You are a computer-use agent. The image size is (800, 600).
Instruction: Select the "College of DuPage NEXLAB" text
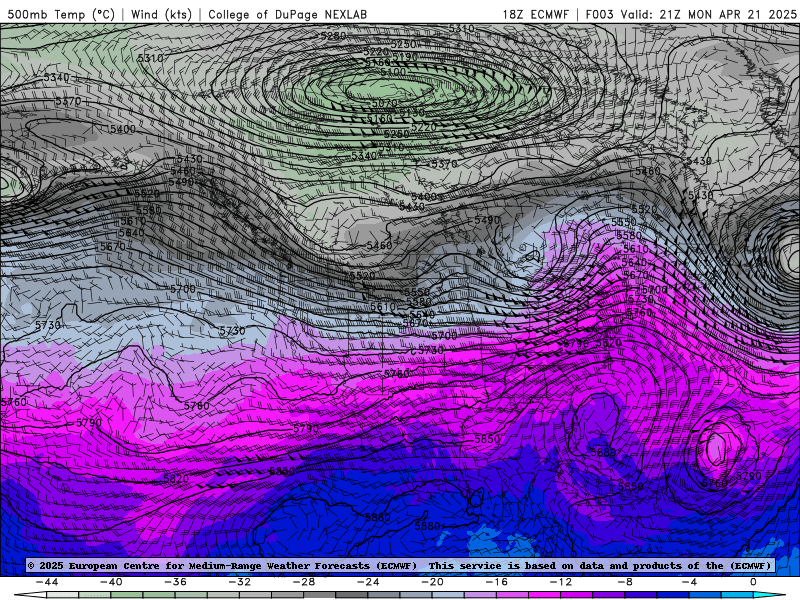tap(287, 14)
